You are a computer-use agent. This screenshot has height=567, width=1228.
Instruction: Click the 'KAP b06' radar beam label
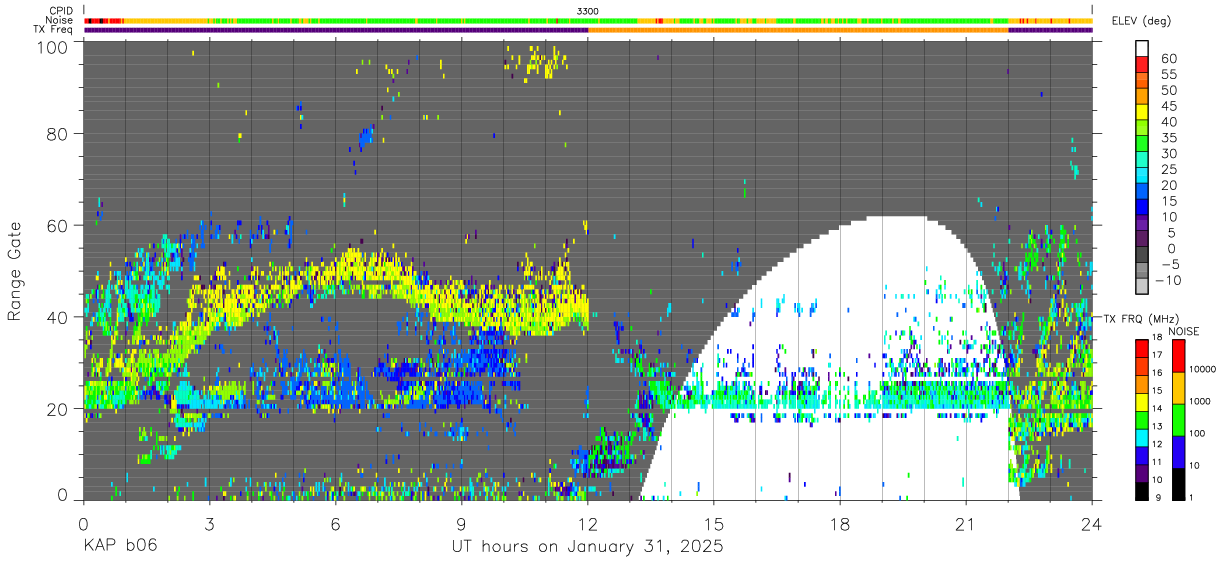coord(120,546)
